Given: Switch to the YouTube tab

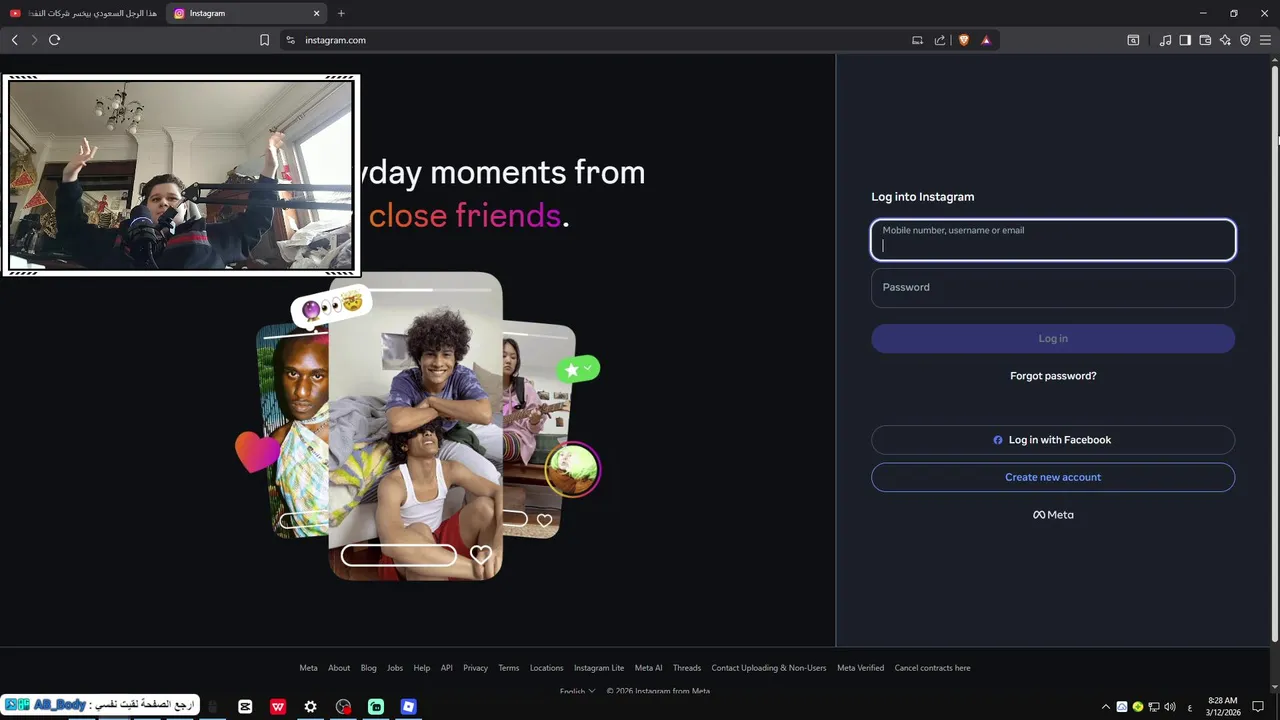Looking at the screenshot, I should pyautogui.click(x=84, y=13).
